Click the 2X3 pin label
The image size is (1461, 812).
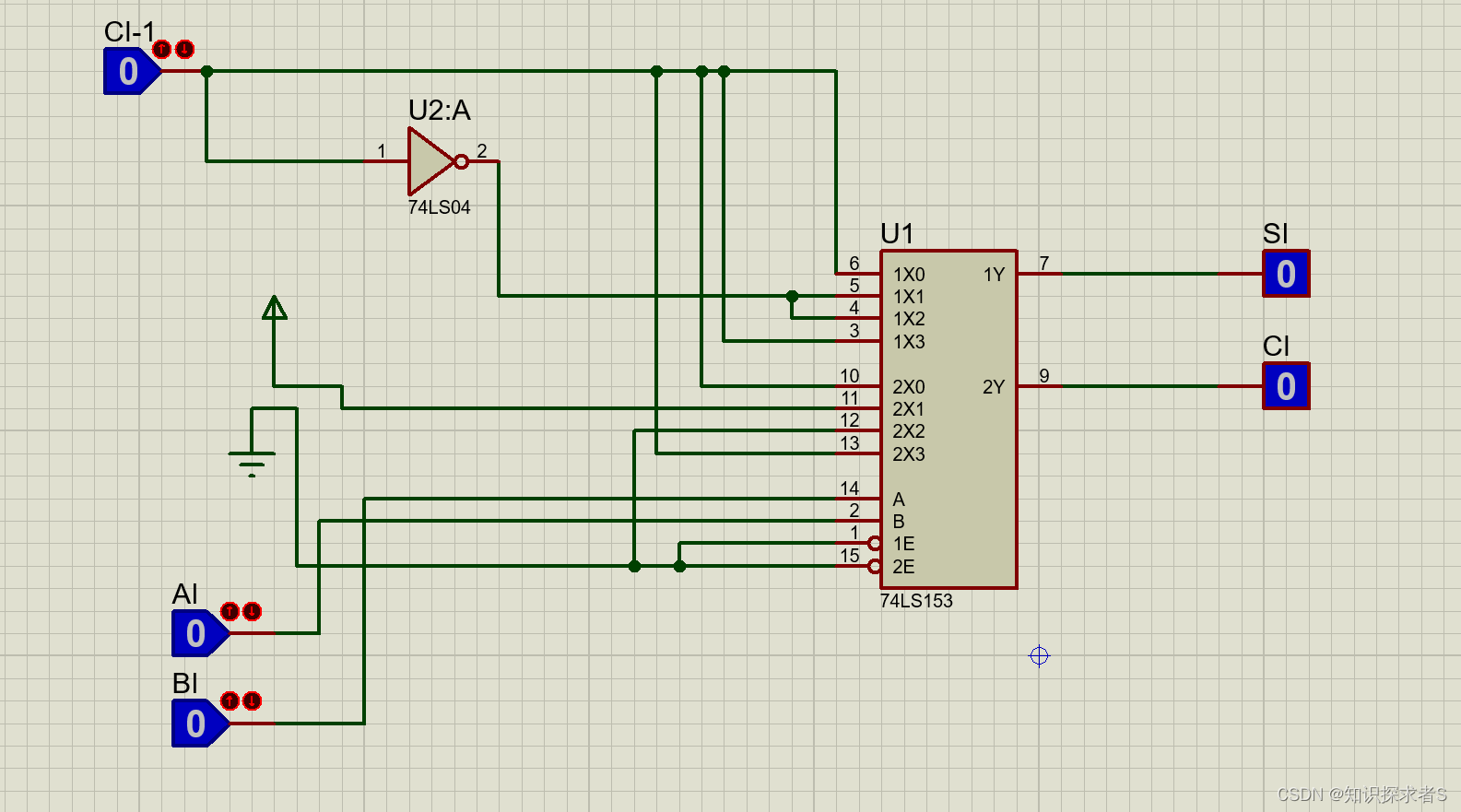click(x=909, y=454)
